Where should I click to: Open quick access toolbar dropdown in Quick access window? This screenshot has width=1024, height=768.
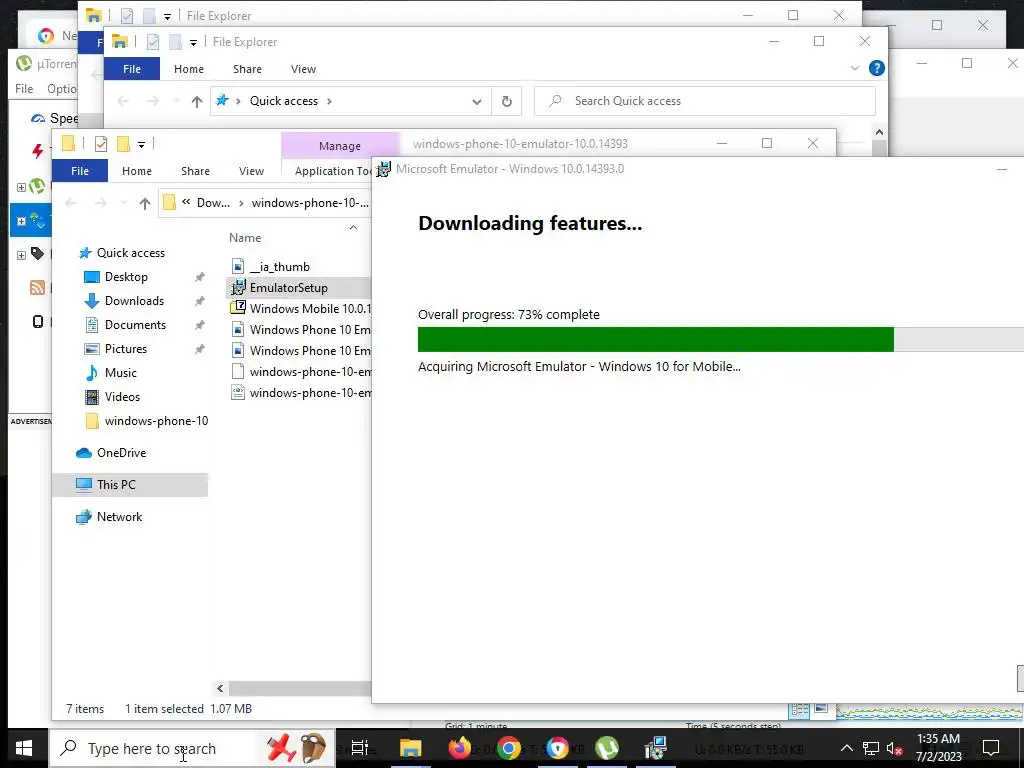tap(193, 42)
